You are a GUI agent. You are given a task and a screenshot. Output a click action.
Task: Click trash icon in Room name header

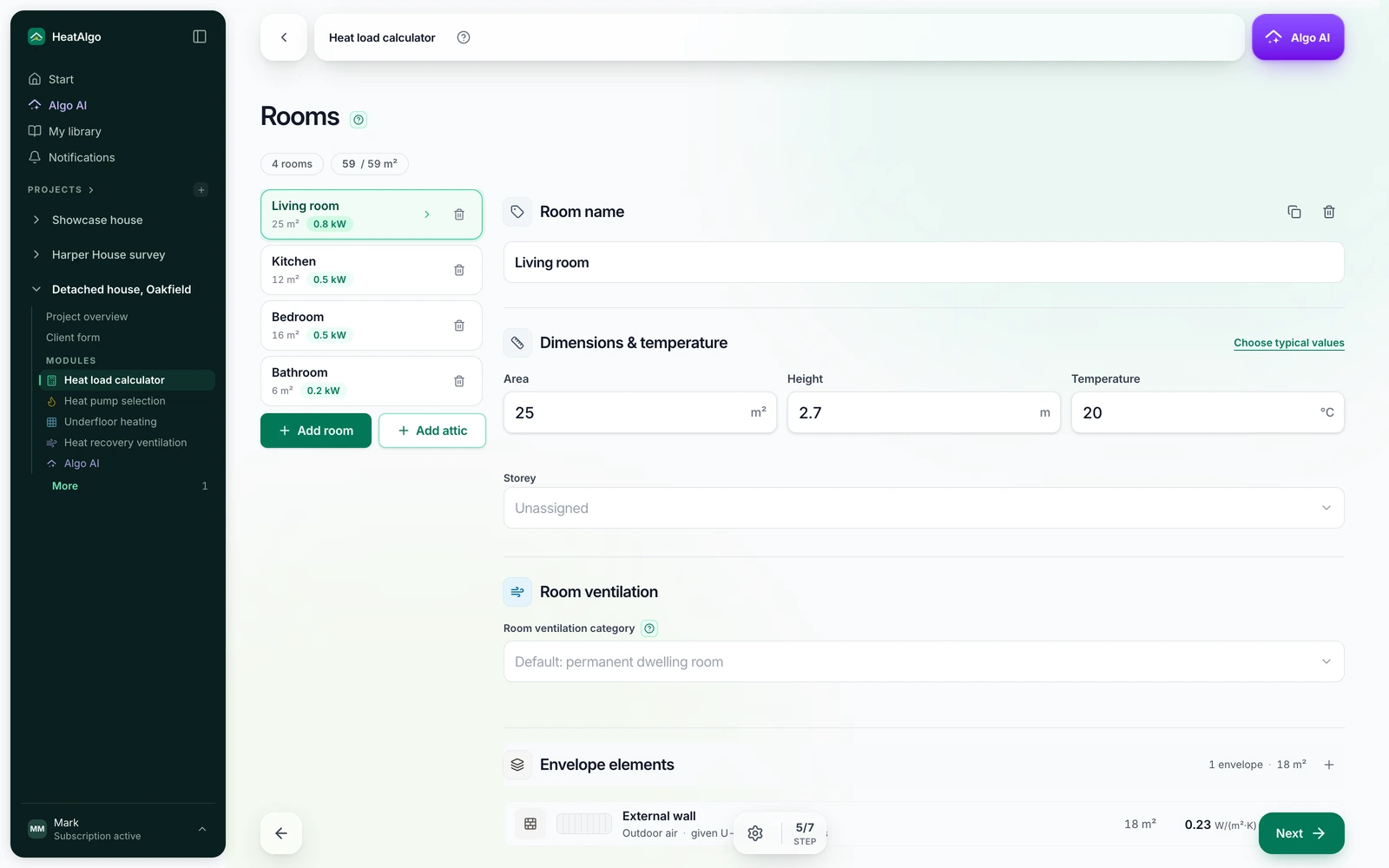(x=1329, y=212)
